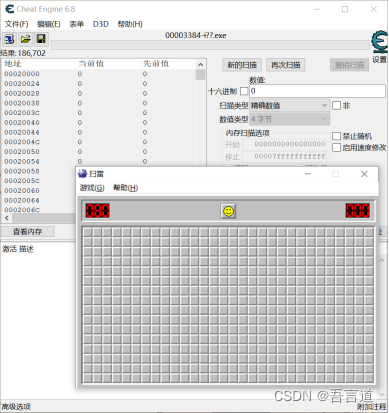Open the process list computer icon

click(x=9, y=39)
